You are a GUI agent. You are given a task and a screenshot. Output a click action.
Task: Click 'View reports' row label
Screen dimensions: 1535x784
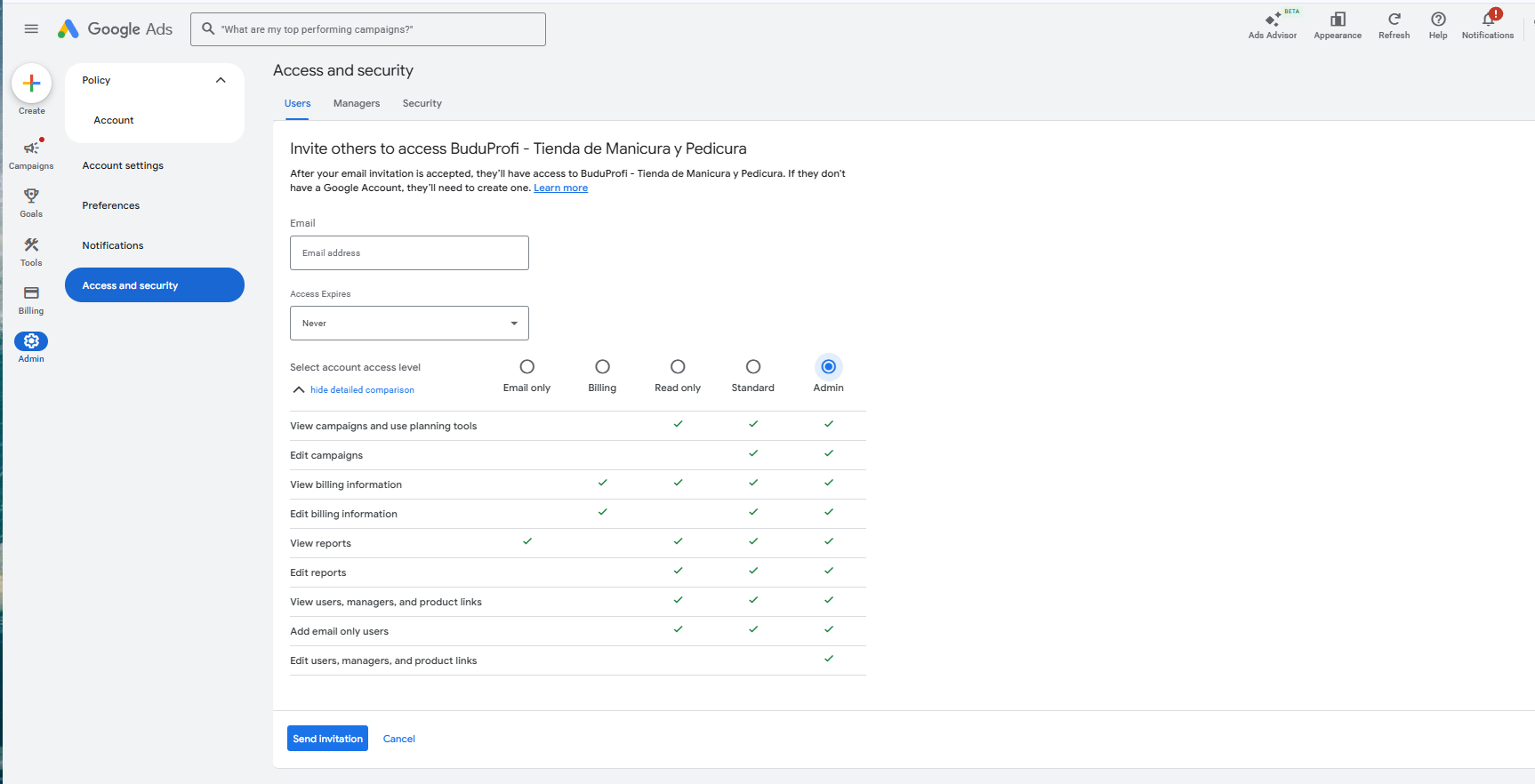320,543
